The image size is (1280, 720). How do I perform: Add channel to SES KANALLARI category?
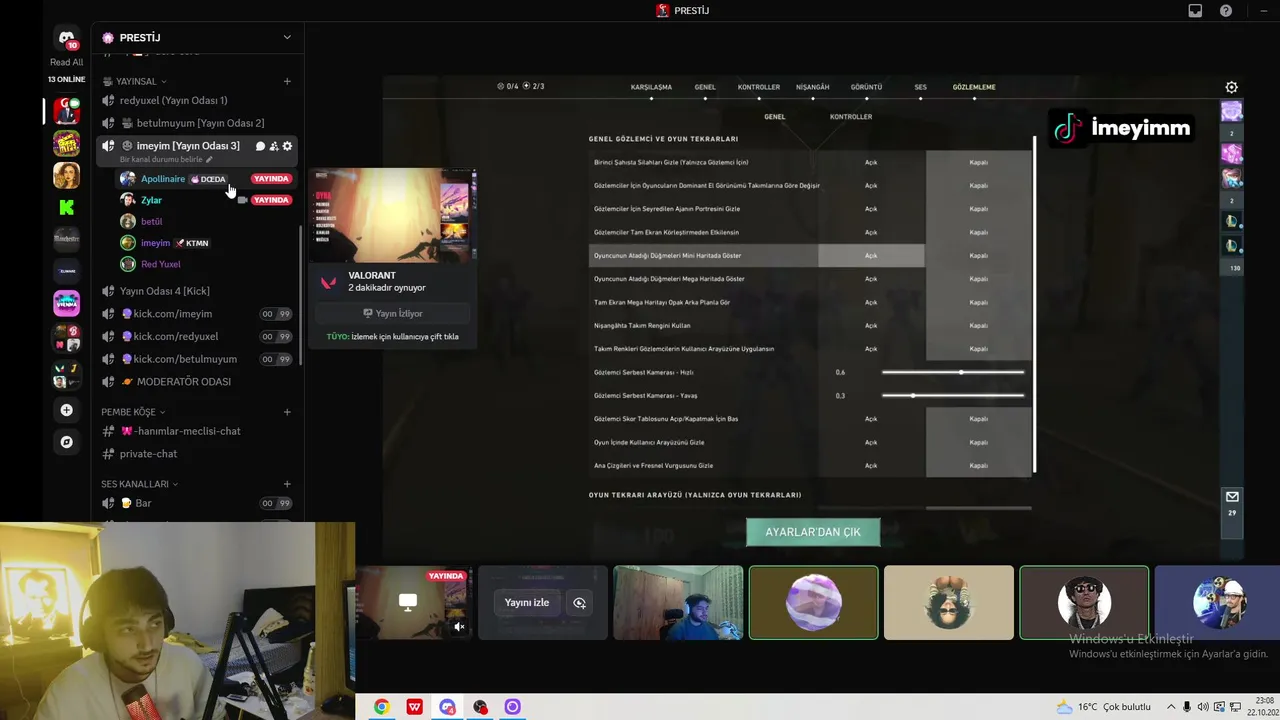point(287,484)
